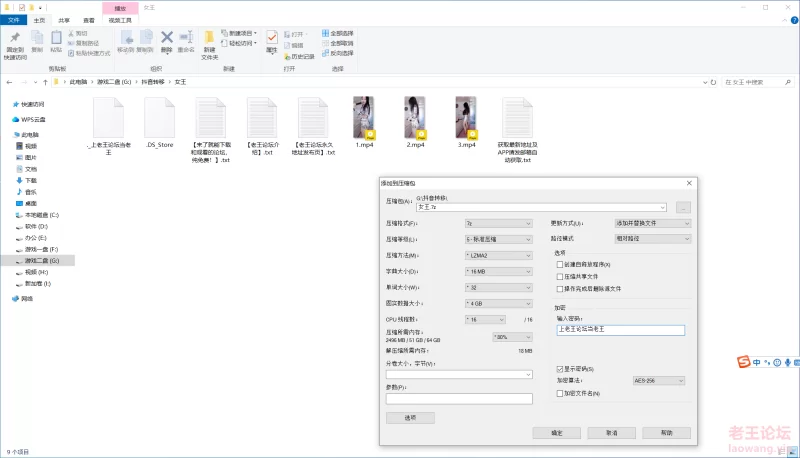Viewport: 800px width, 458px height.
Task: Click 此电脑 in the address breadcrumb
Action: click(78, 82)
